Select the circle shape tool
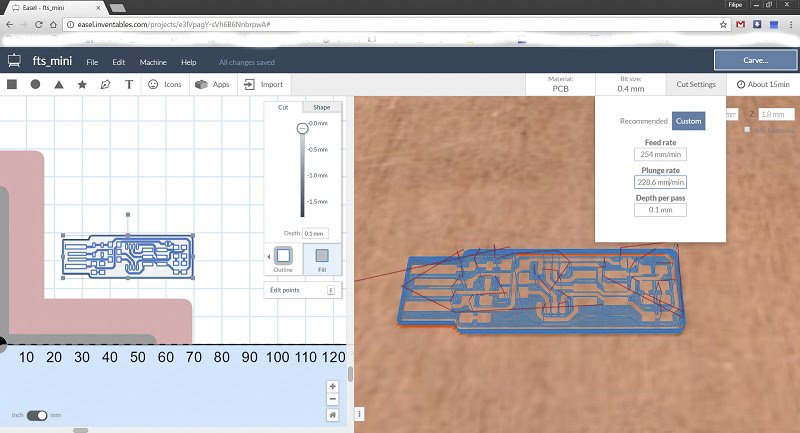 [35, 84]
